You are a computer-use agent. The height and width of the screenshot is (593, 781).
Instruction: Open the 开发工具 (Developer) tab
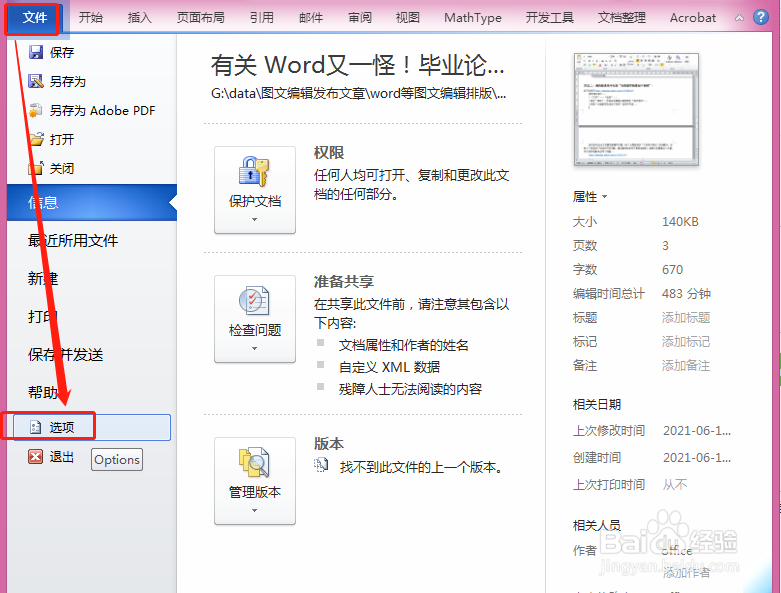click(550, 18)
